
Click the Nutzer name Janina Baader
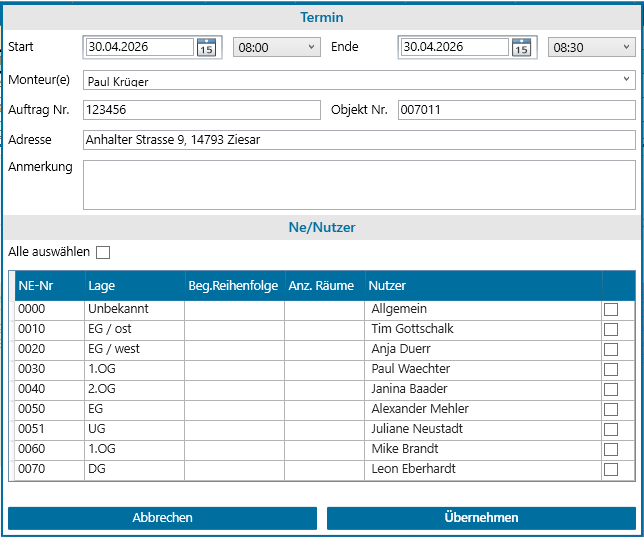click(409, 389)
